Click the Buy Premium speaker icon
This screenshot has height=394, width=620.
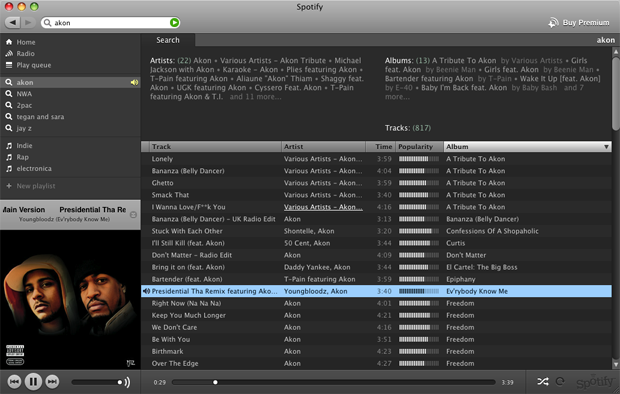553,23
